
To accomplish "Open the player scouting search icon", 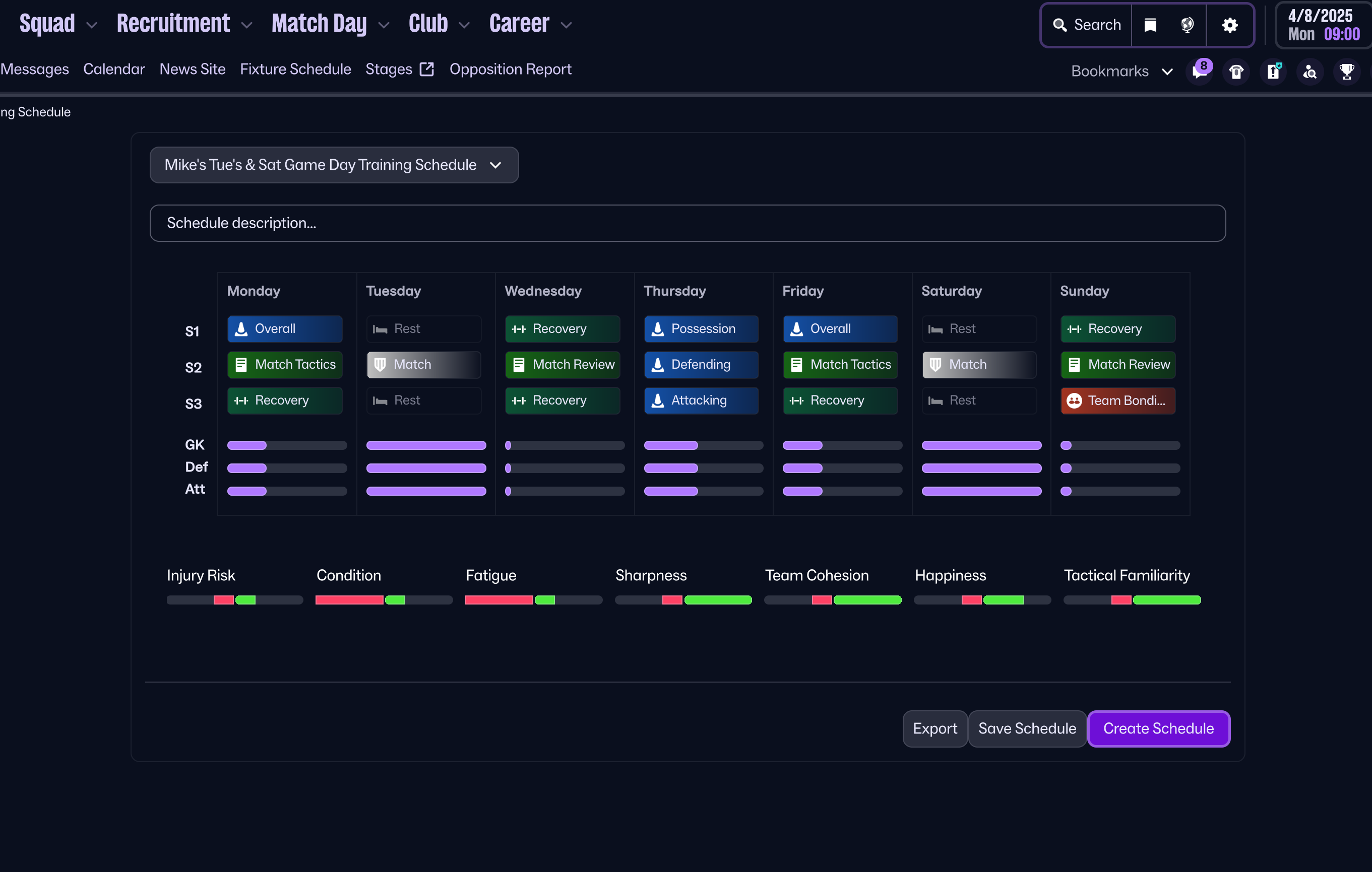I will coord(1310,72).
